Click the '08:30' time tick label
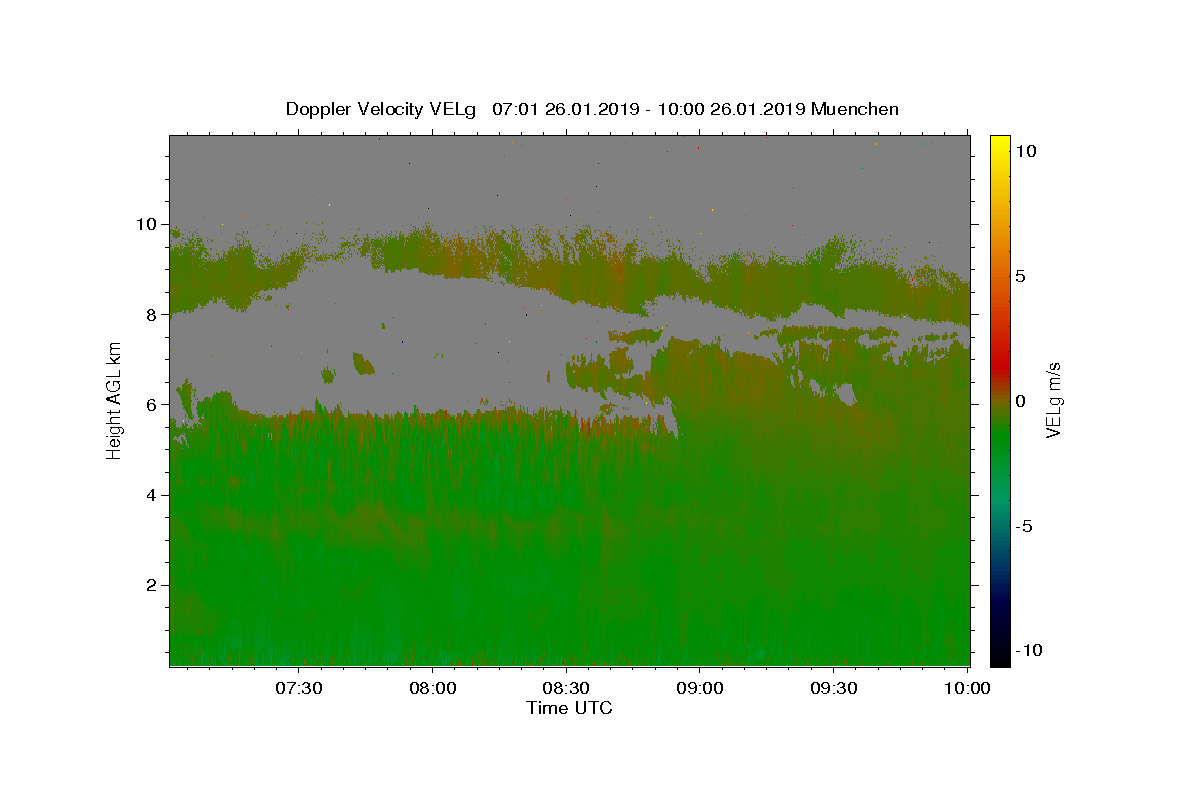 [566, 688]
